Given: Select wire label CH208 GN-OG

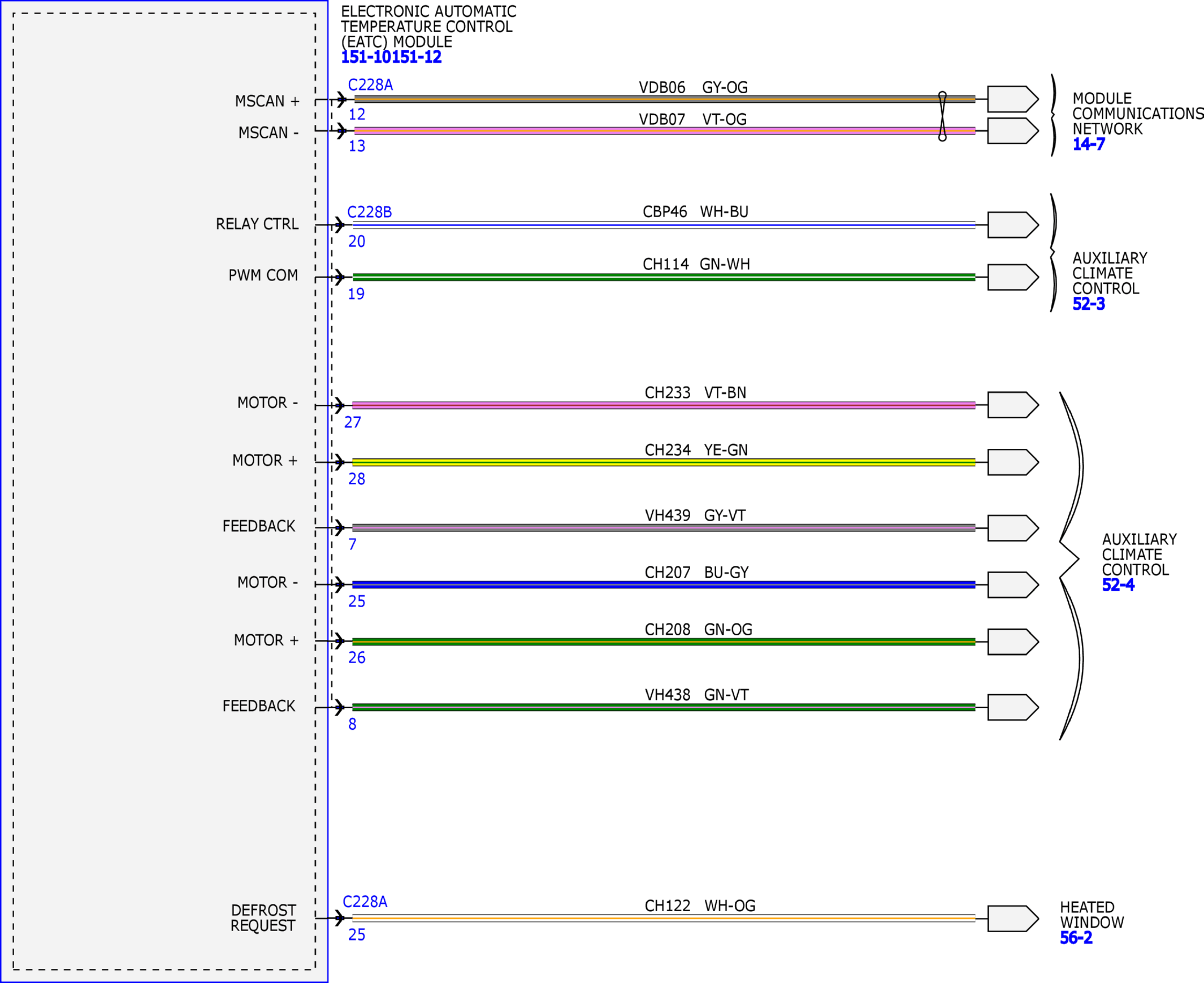Looking at the screenshot, I should click(698, 630).
